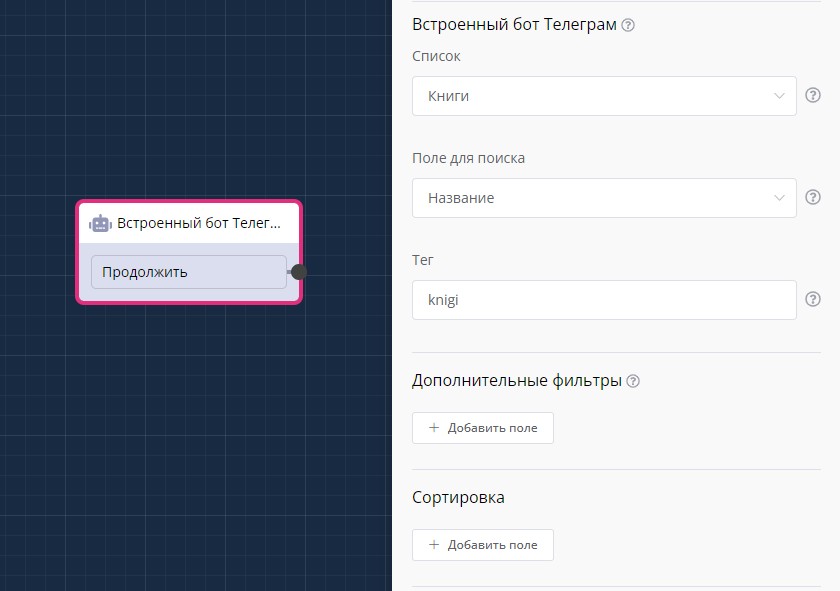
Task: Select the Встроенный бот Телег... node title
Action: (x=198, y=223)
